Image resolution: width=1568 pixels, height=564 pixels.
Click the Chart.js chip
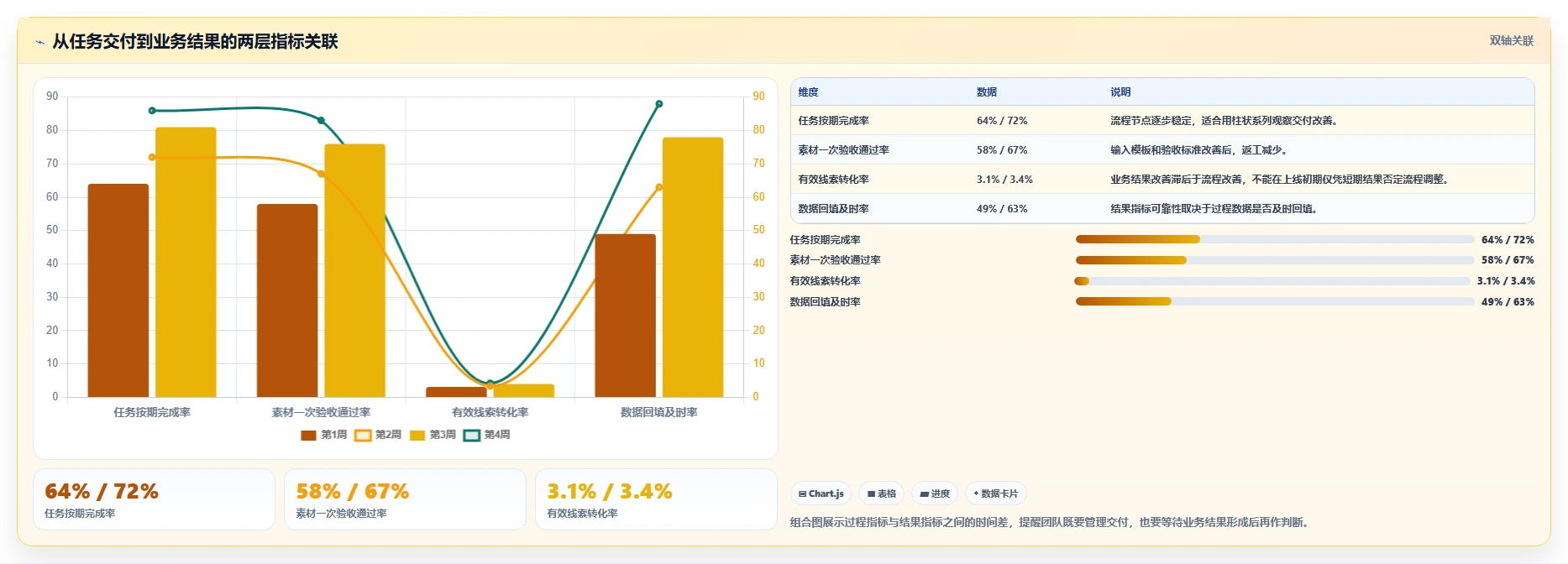click(821, 493)
